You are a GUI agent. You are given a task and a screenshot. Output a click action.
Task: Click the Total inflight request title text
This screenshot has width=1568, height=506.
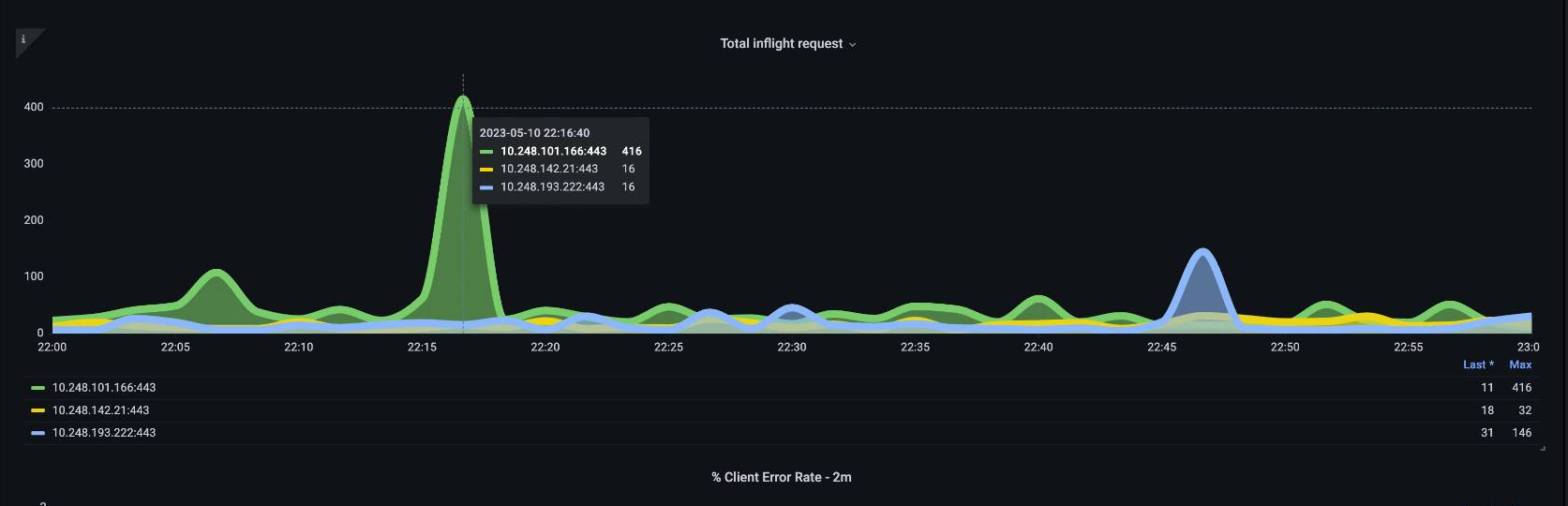coord(780,43)
